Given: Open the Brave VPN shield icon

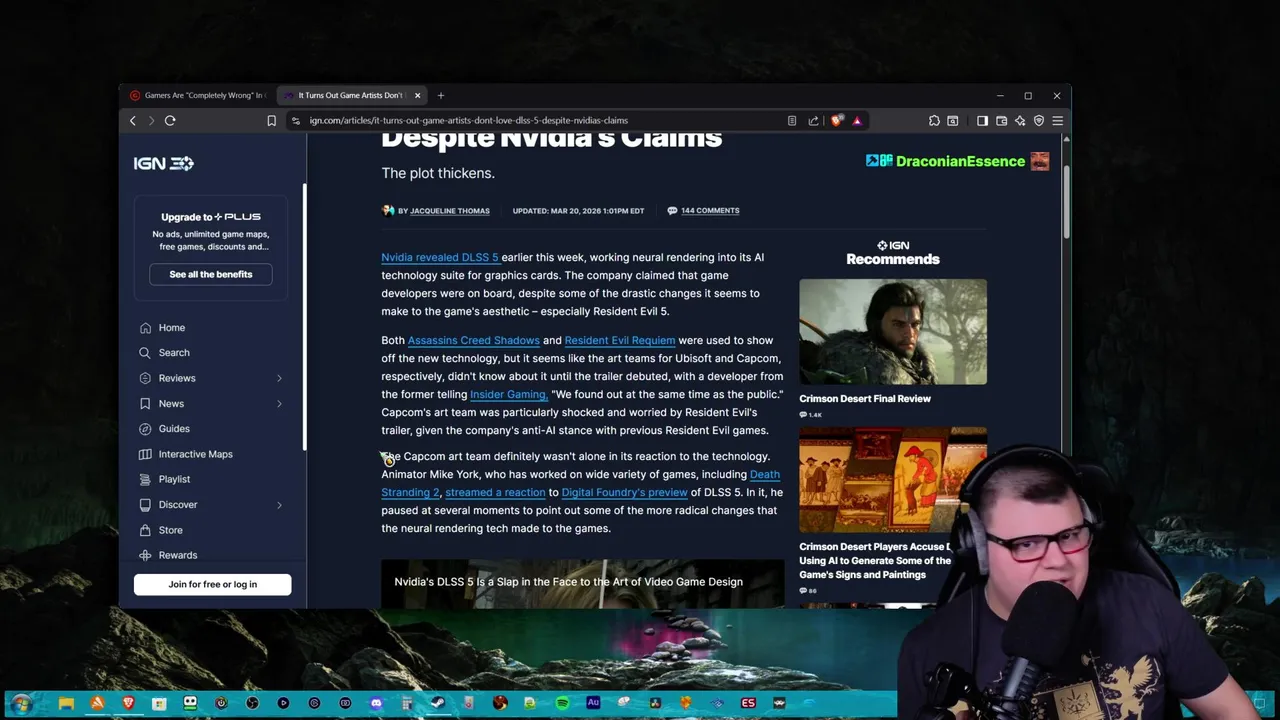Looking at the screenshot, I should [x=1039, y=121].
